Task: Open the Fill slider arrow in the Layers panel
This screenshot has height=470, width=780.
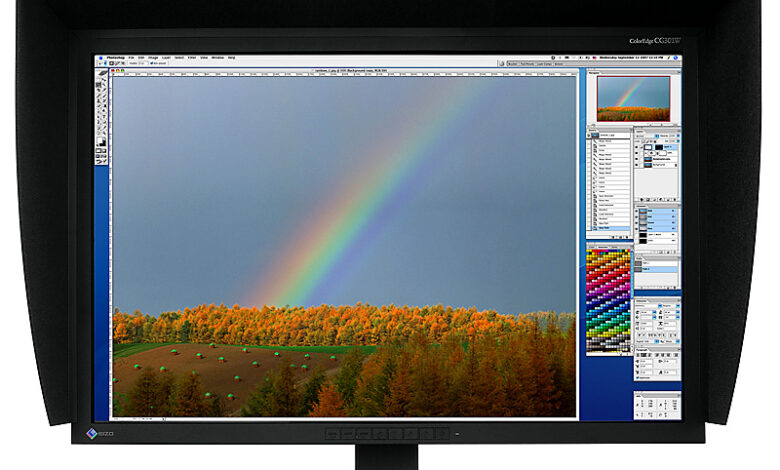Action: pyautogui.click(x=678, y=141)
